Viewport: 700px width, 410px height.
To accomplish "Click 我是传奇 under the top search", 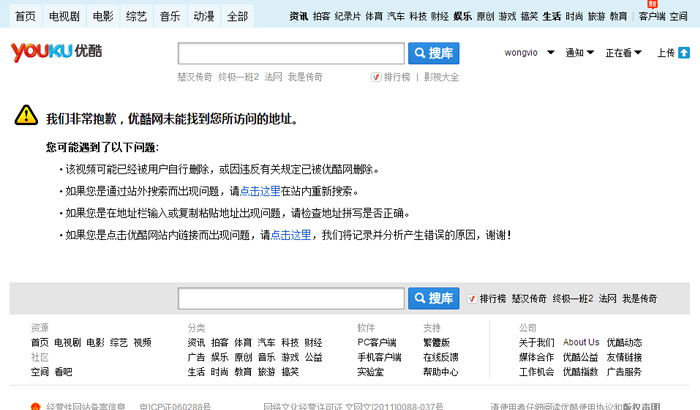I will 305,77.
